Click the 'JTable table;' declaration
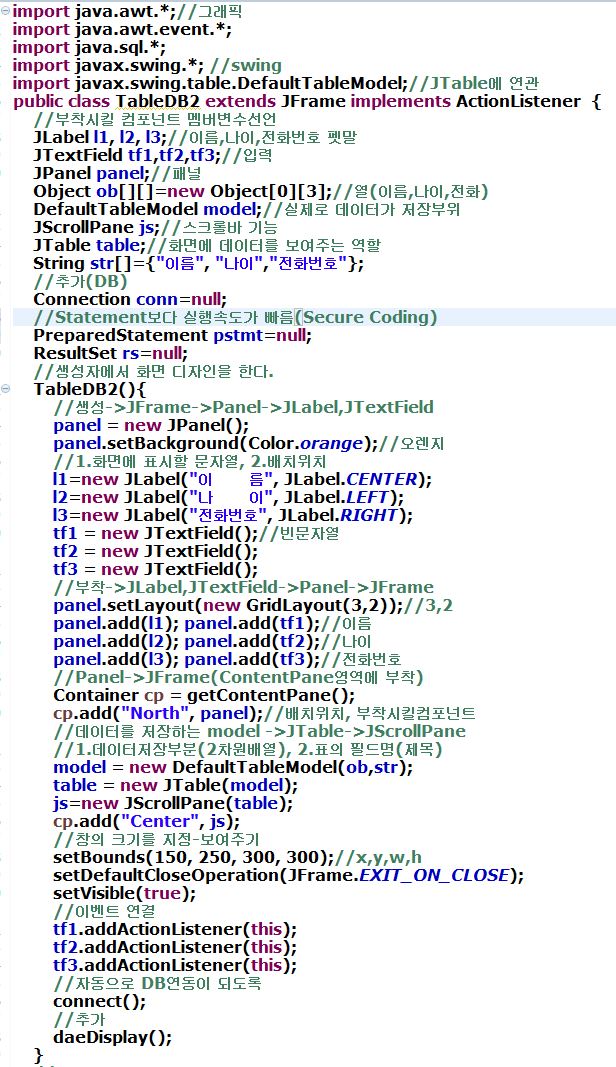Screen dimensions: 616x1067 coord(207,245)
